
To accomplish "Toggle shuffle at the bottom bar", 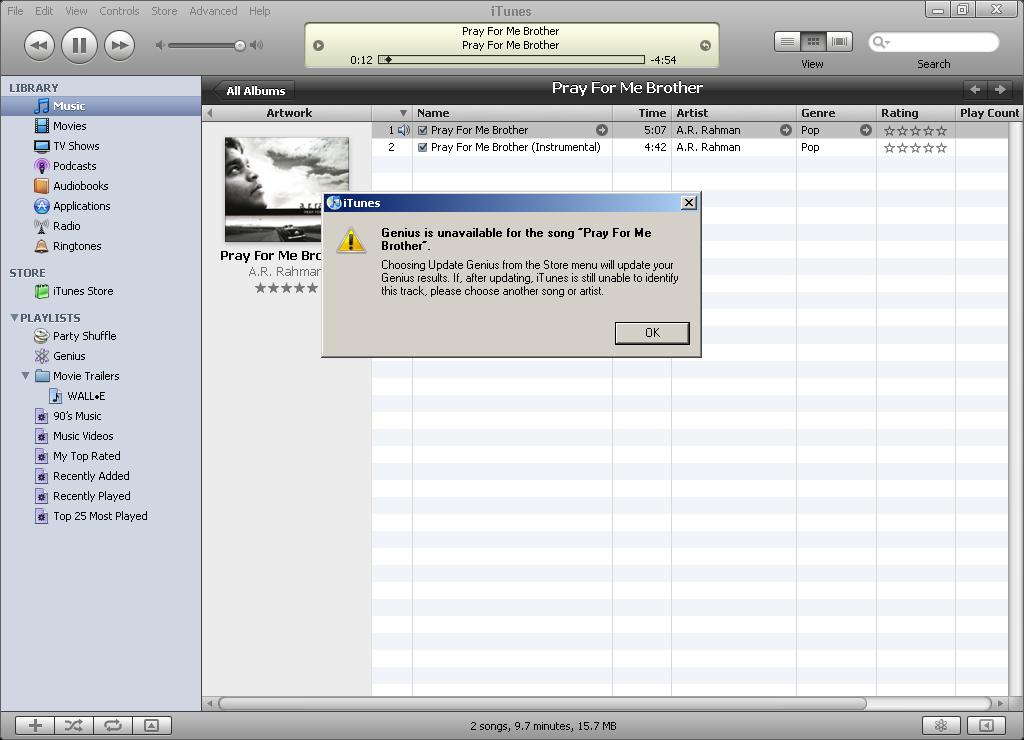I will tap(74, 726).
